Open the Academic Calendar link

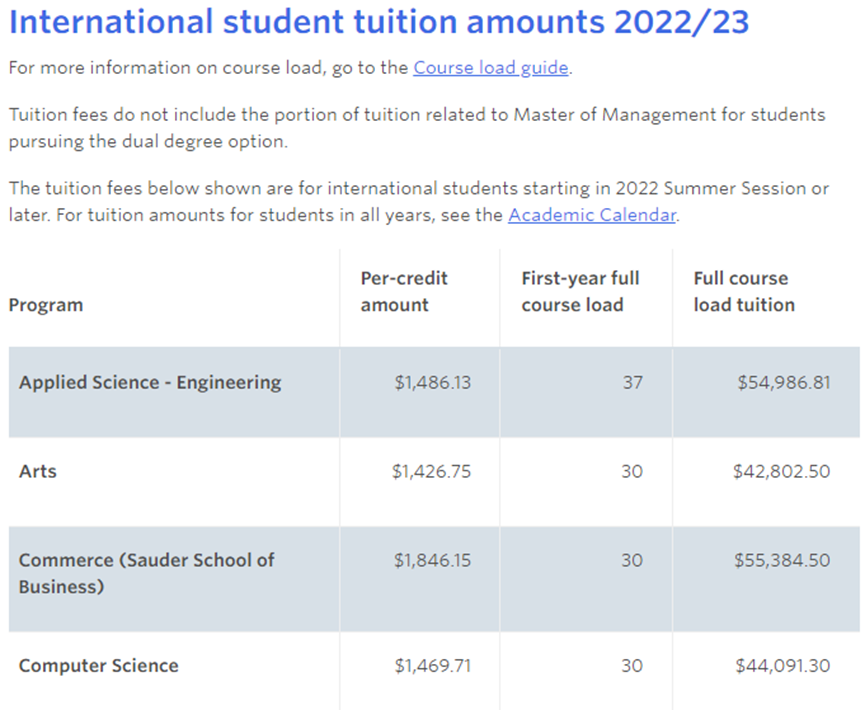[x=592, y=214]
